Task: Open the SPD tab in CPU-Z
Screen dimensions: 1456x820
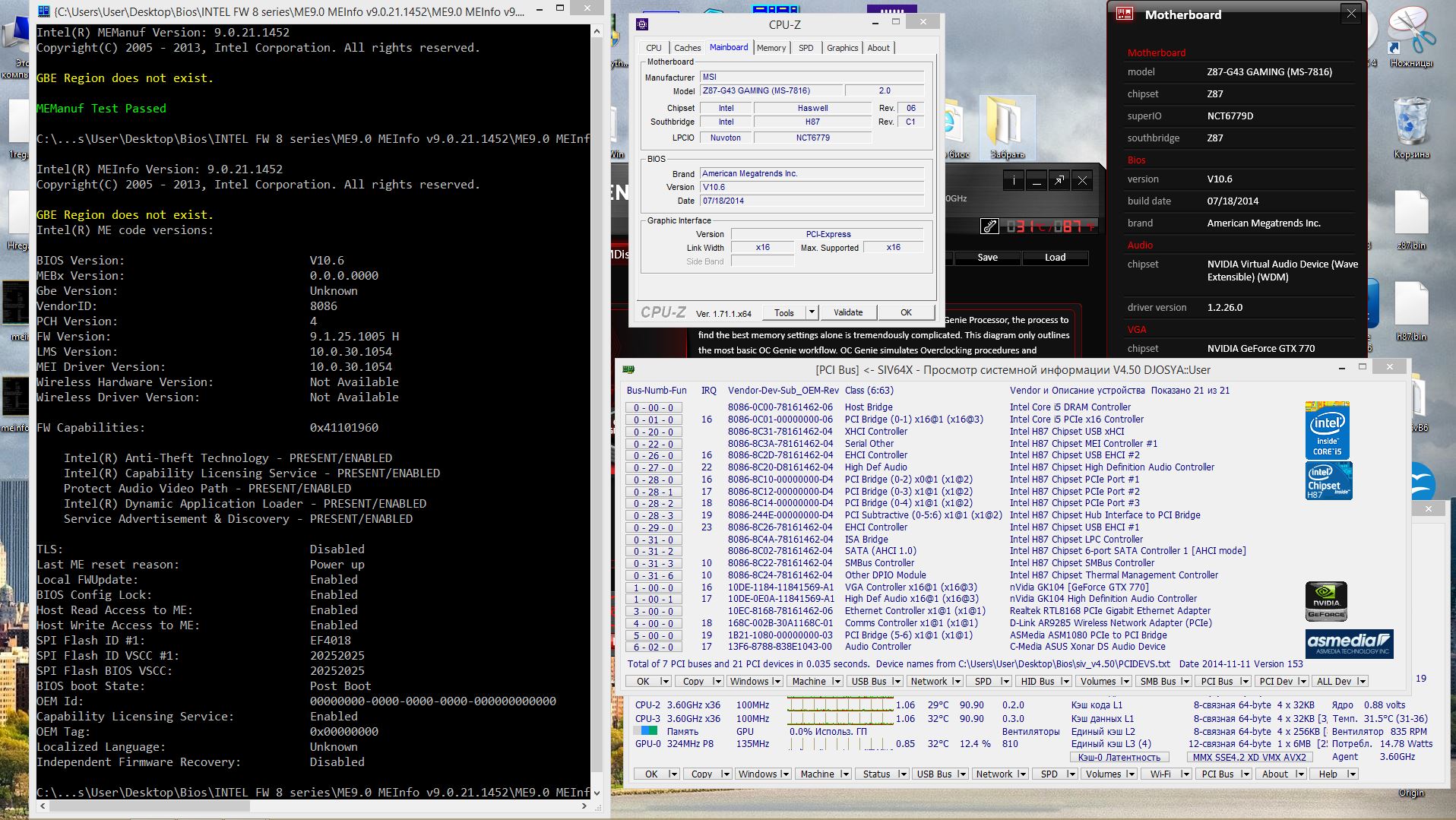Action: tap(806, 48)
